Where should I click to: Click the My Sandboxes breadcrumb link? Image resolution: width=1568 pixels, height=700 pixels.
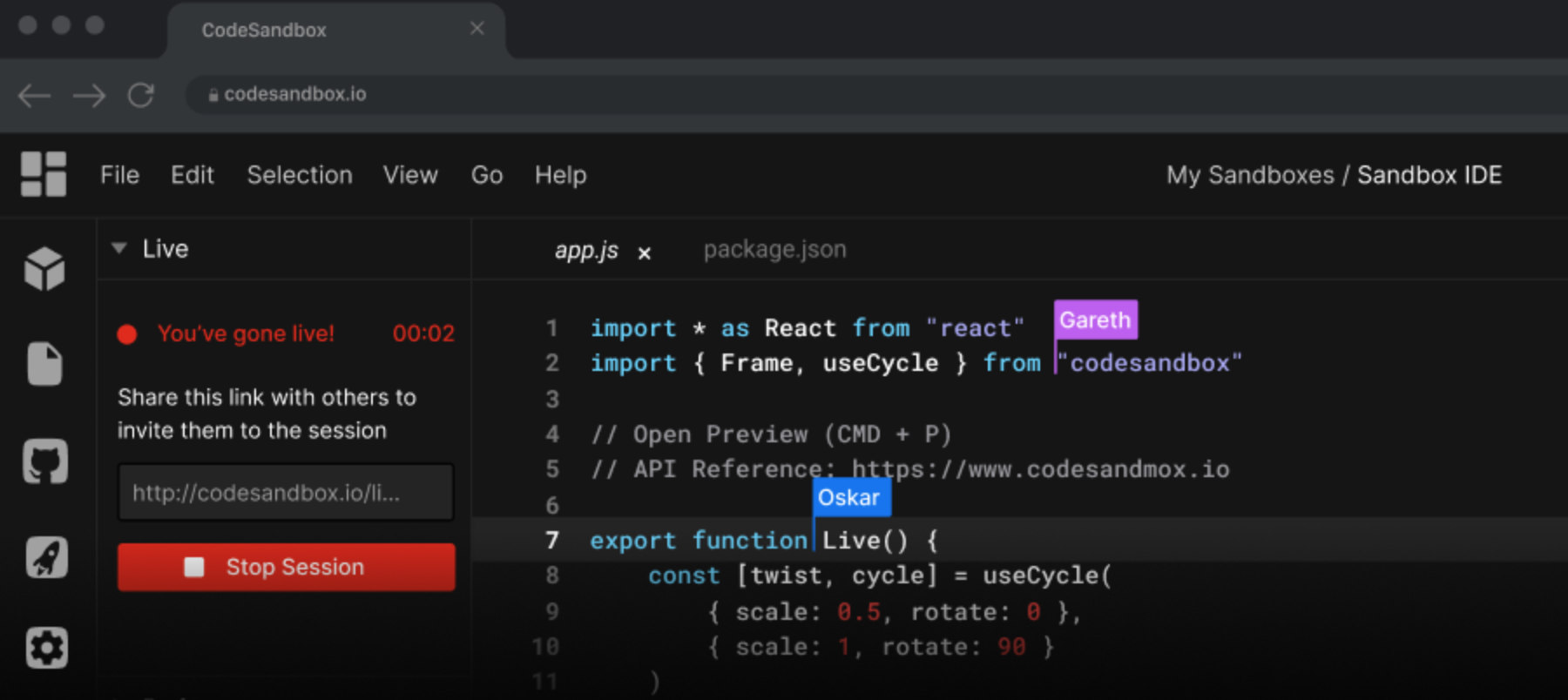(1250, 175)
